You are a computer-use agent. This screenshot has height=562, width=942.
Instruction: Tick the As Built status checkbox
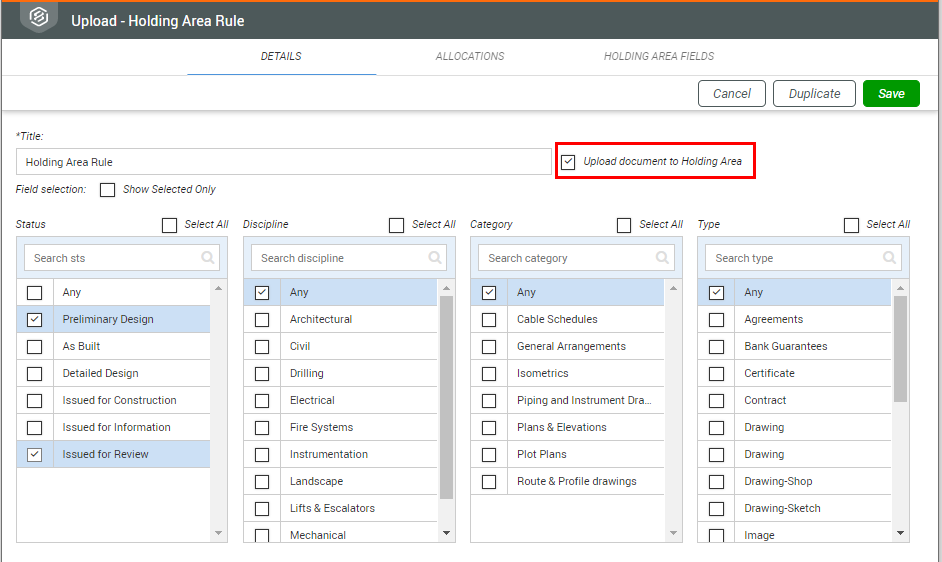pyautogui.click(x=35, y=347)
